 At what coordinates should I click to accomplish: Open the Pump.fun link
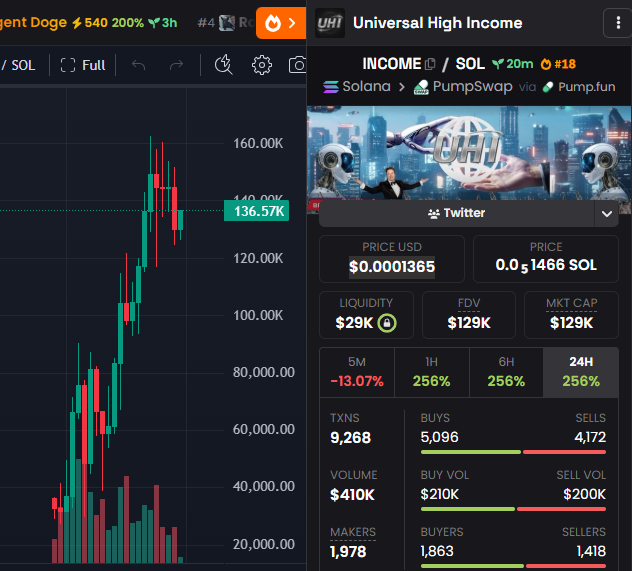pyautogui.click(x=579, y=87)
